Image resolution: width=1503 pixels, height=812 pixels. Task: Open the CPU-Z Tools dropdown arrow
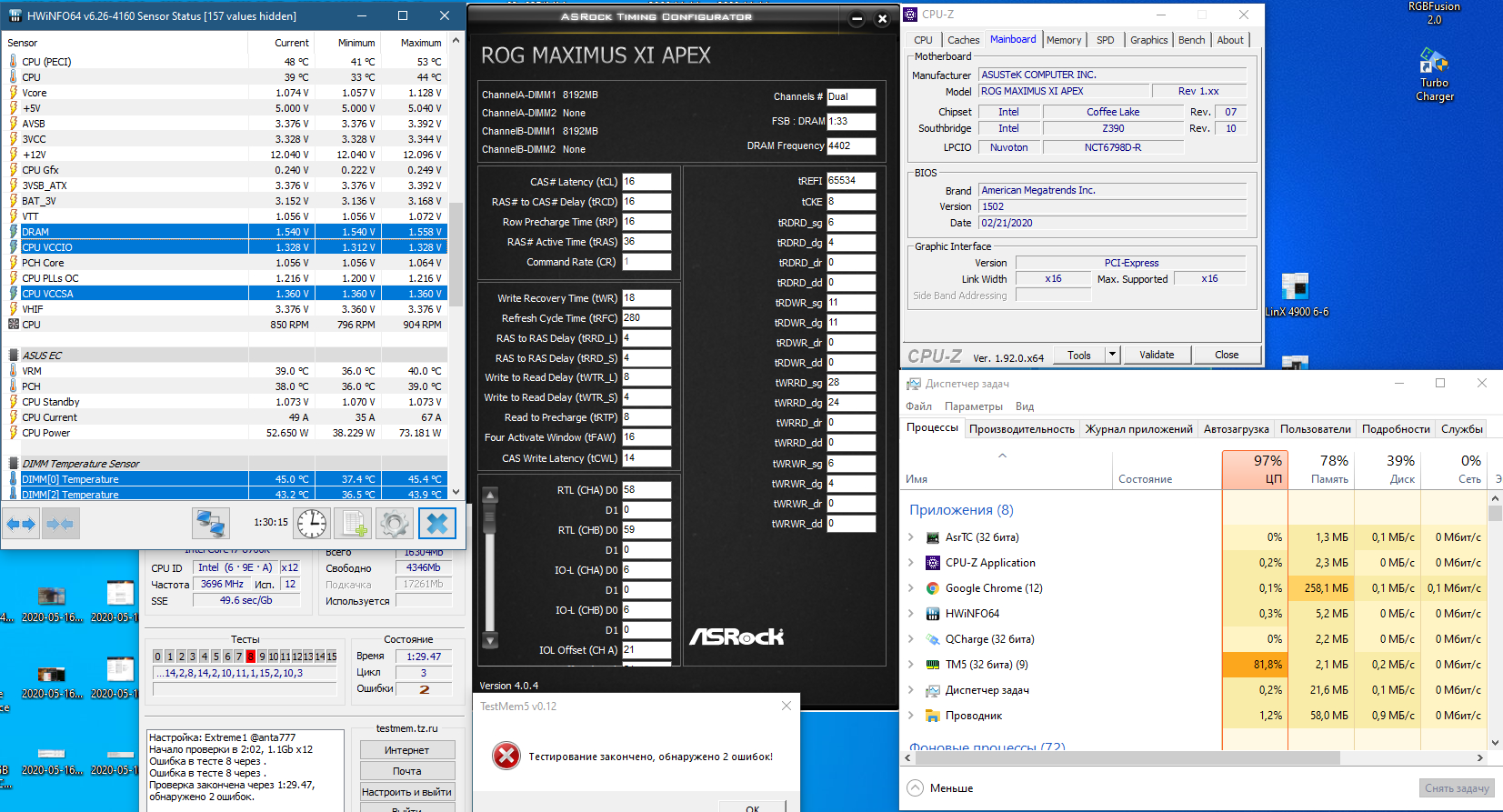1112,355
